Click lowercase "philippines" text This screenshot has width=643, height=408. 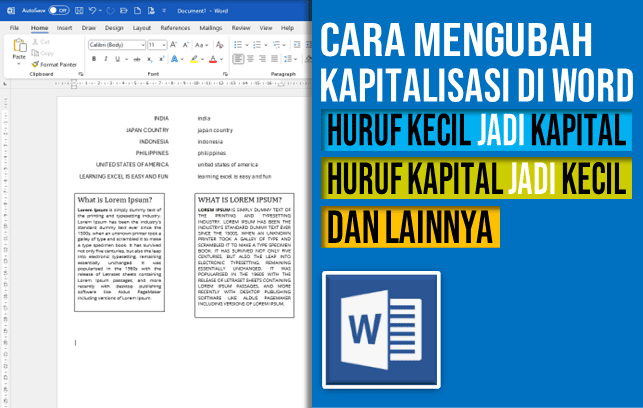pyautogui.click(x=212, y=153)
